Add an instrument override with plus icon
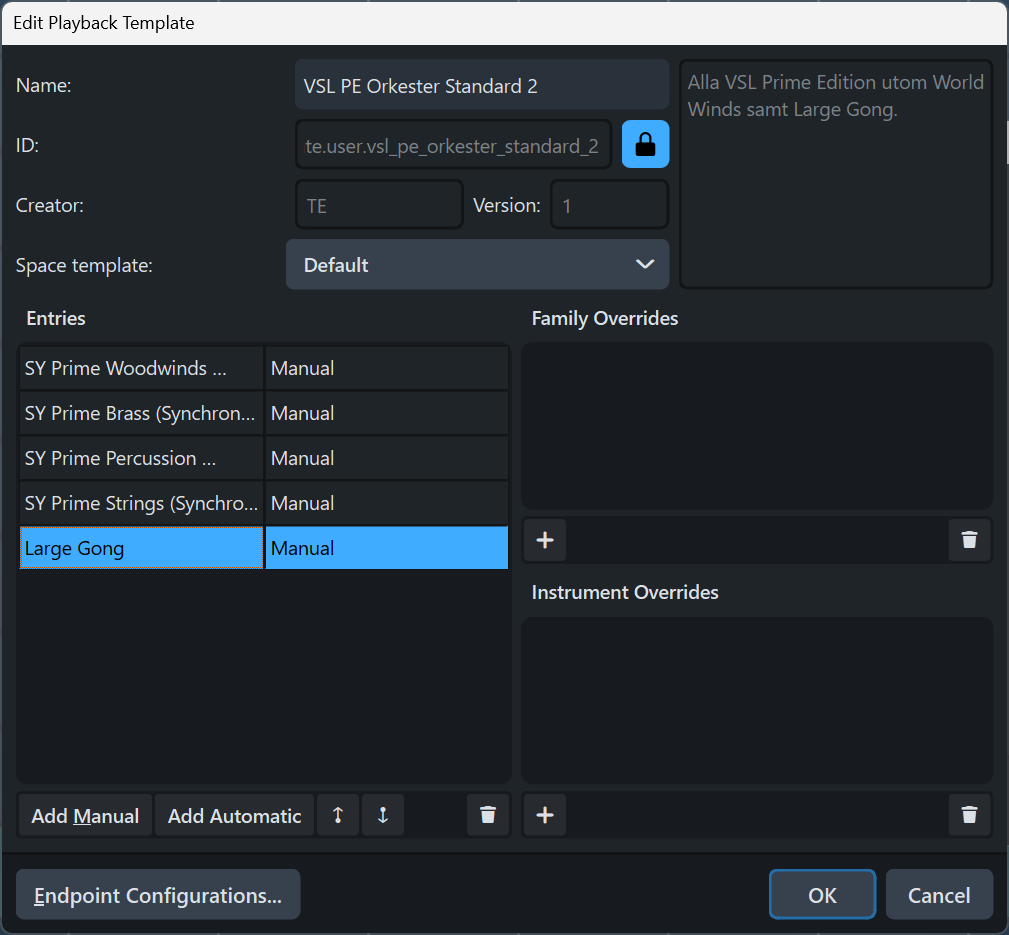Screen dimensions: 1009x935 pos(545,815)
